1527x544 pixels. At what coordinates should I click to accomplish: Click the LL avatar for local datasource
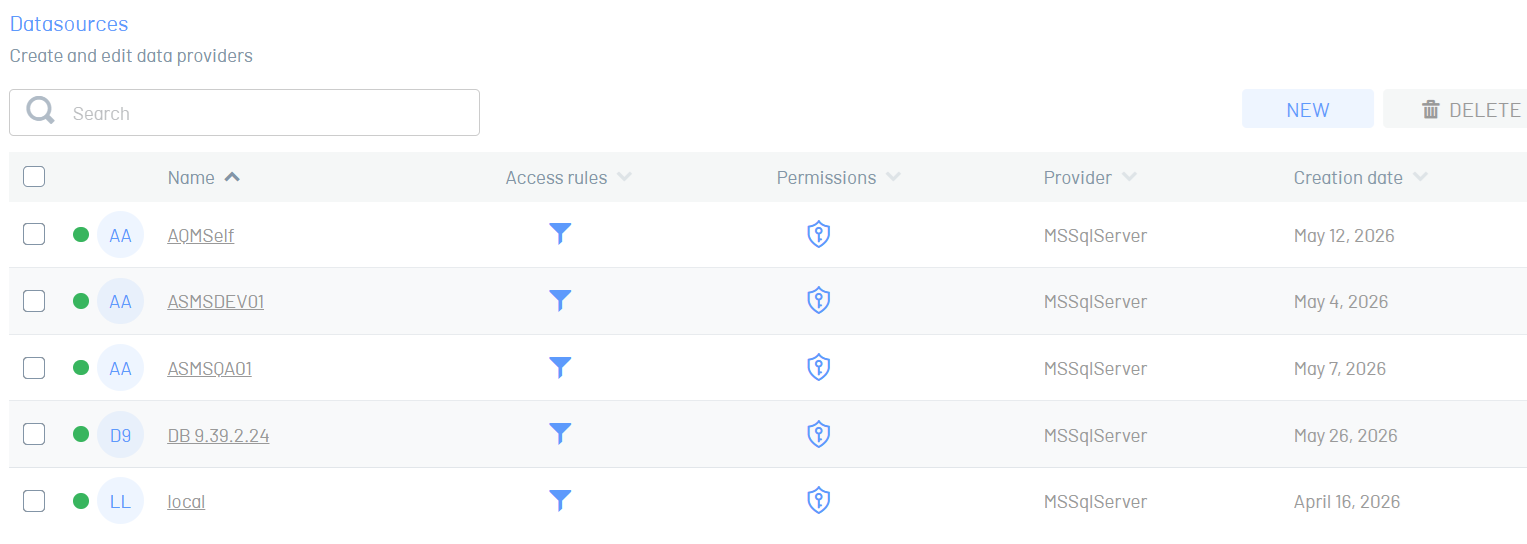(x=120, y=501)
